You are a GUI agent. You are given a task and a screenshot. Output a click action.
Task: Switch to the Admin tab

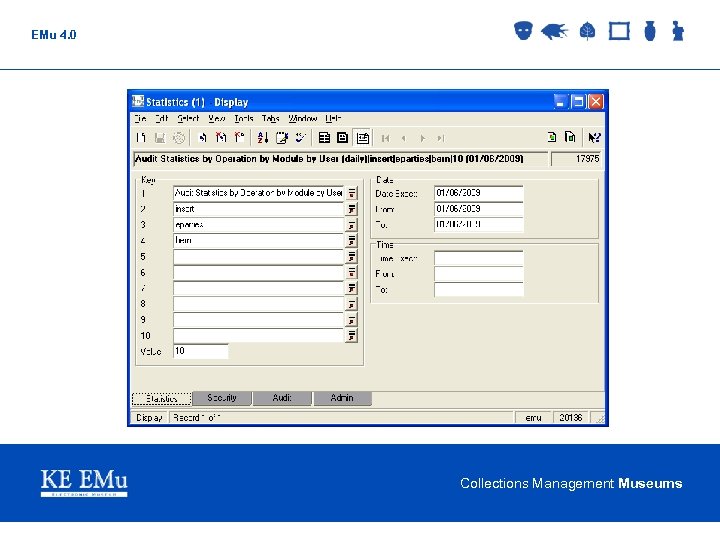[x=342, y=398]
